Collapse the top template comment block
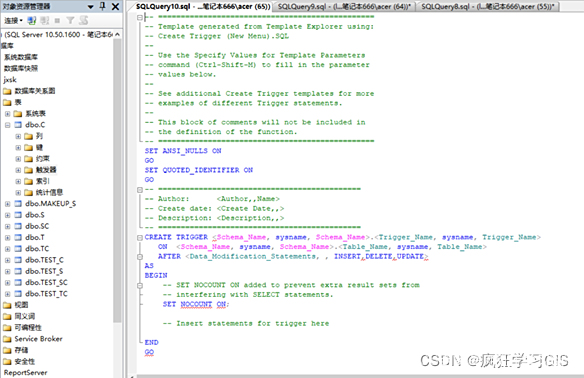Screen dimensions: 584x378 (140, 17)
